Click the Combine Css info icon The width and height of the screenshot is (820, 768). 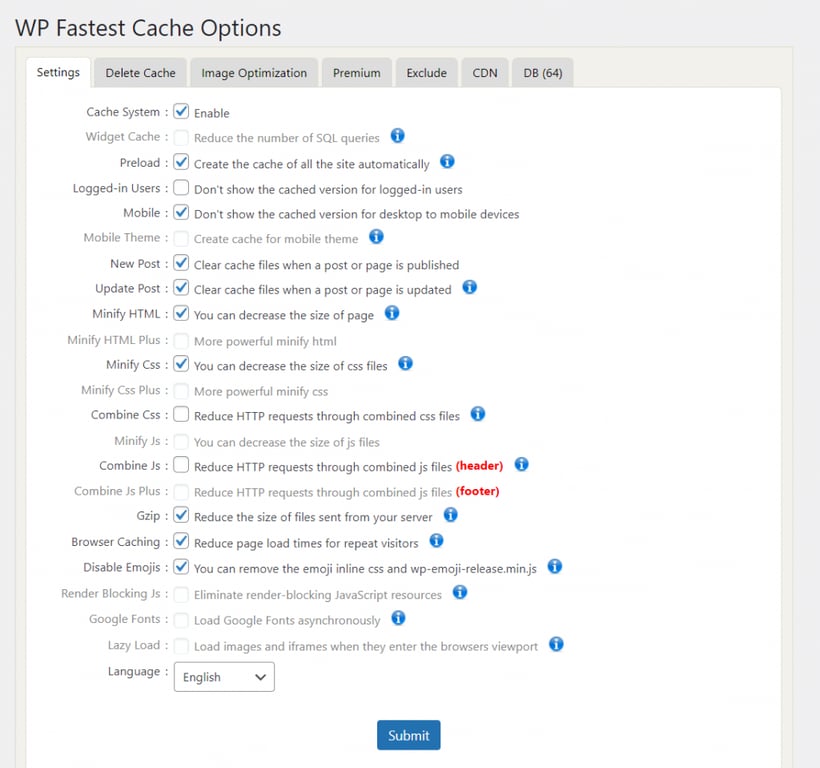coord(477,414)
